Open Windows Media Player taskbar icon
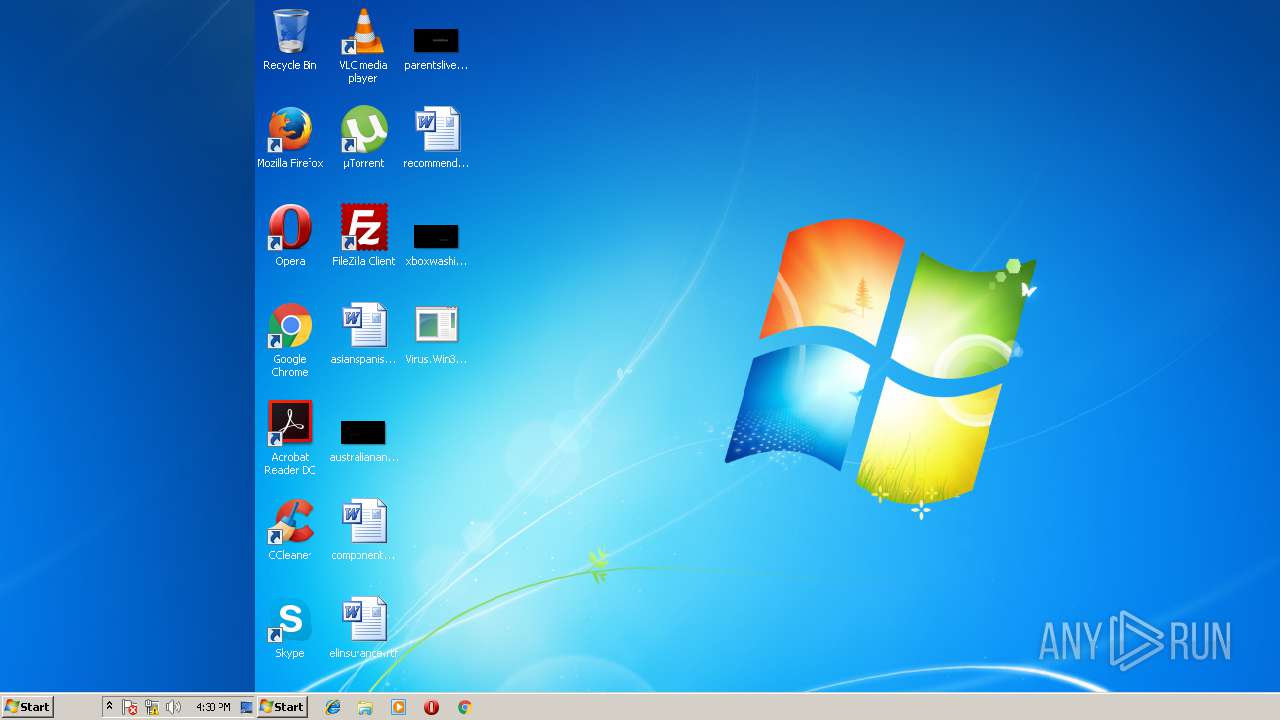 coord(398,707)
